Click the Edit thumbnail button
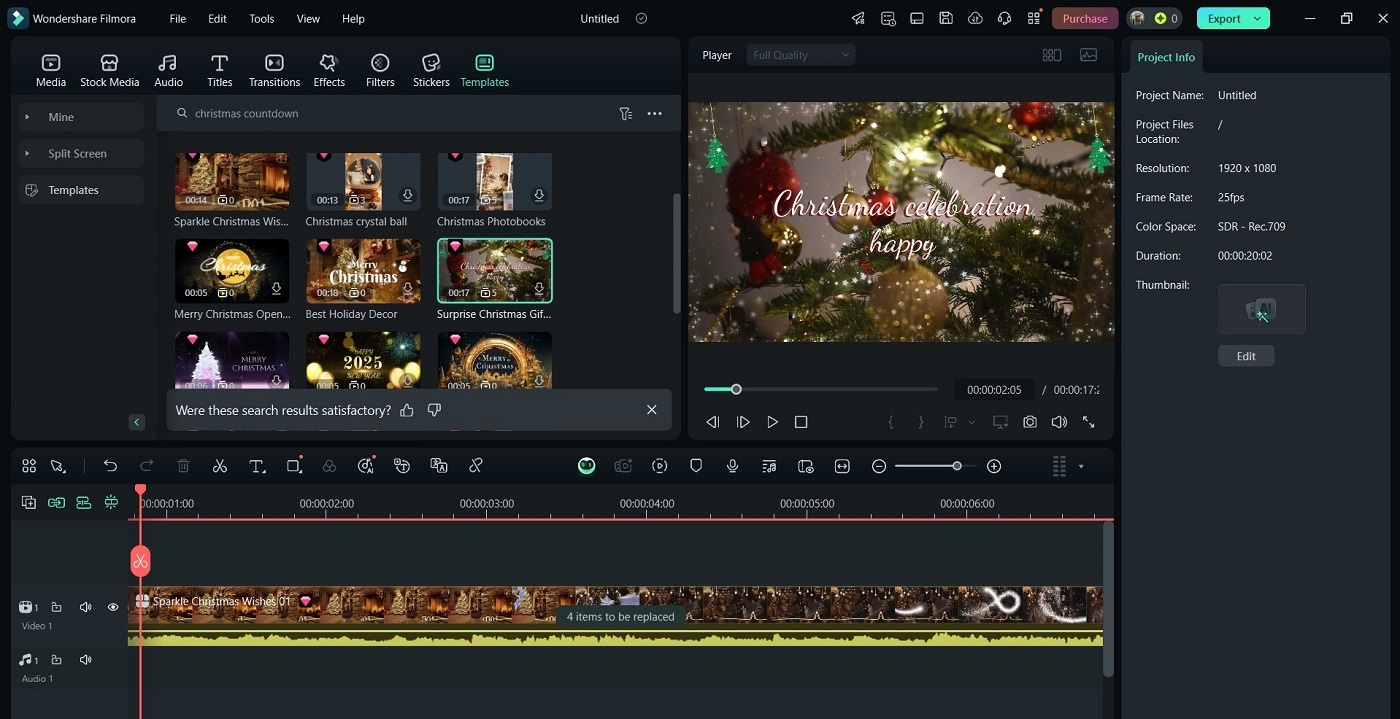This screenshot has width=1400, height=719. click(1246, 356)
